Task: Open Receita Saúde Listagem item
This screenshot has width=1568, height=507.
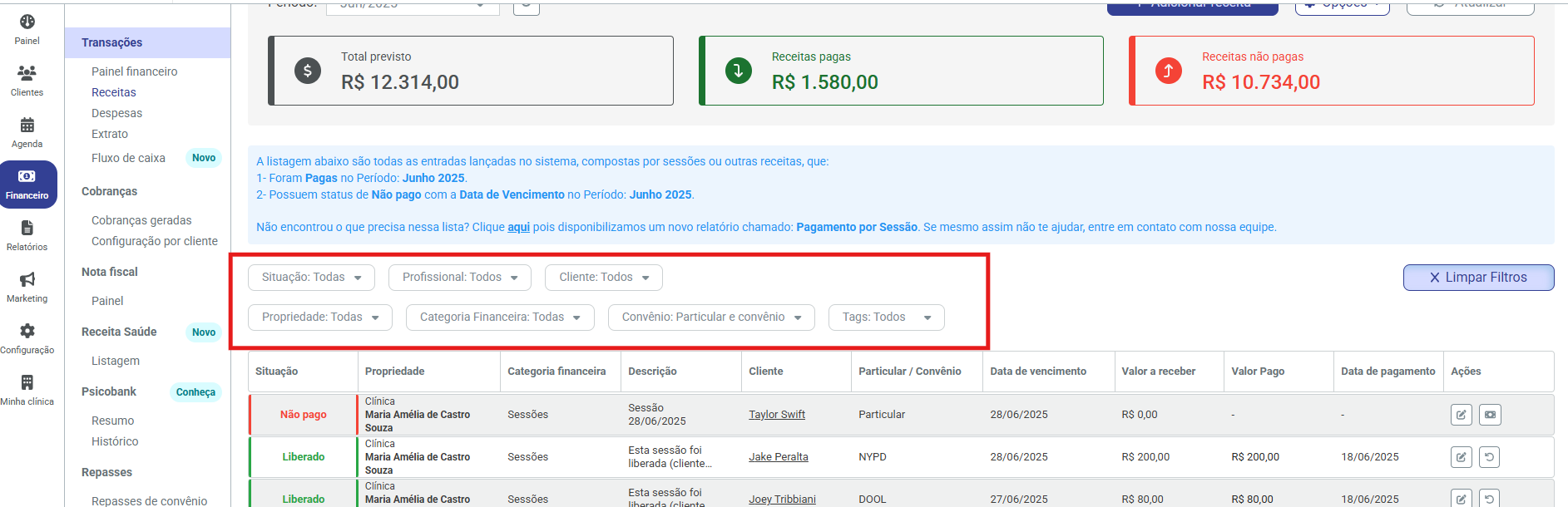Action: point(116,361)
